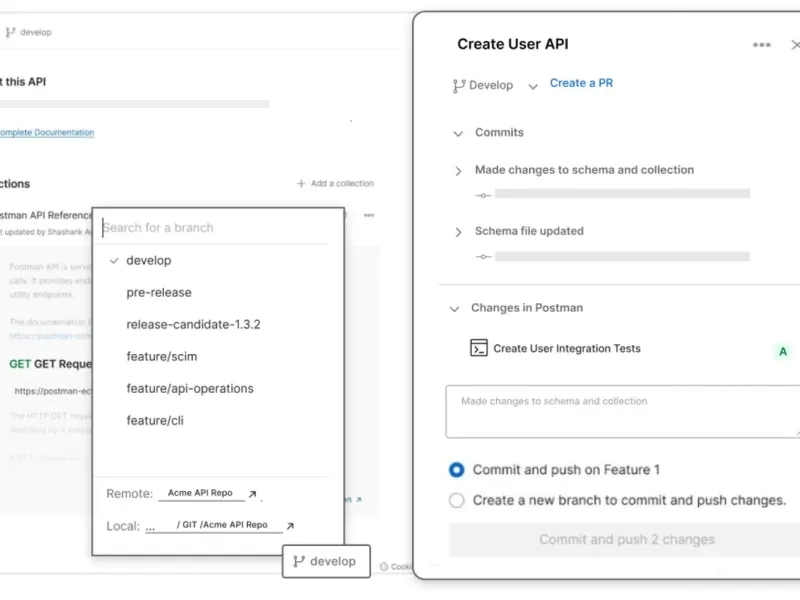The image size is (800, 600).
Task: Select Create a new branch radio option
Action: [457, 500]
